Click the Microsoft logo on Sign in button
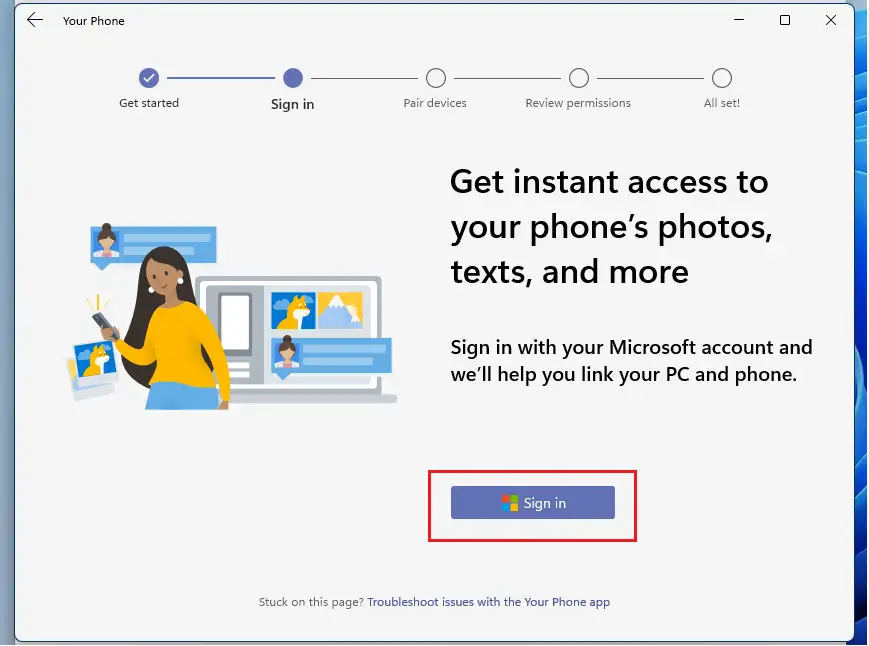 pyautogui.click(x=509, y=503)
